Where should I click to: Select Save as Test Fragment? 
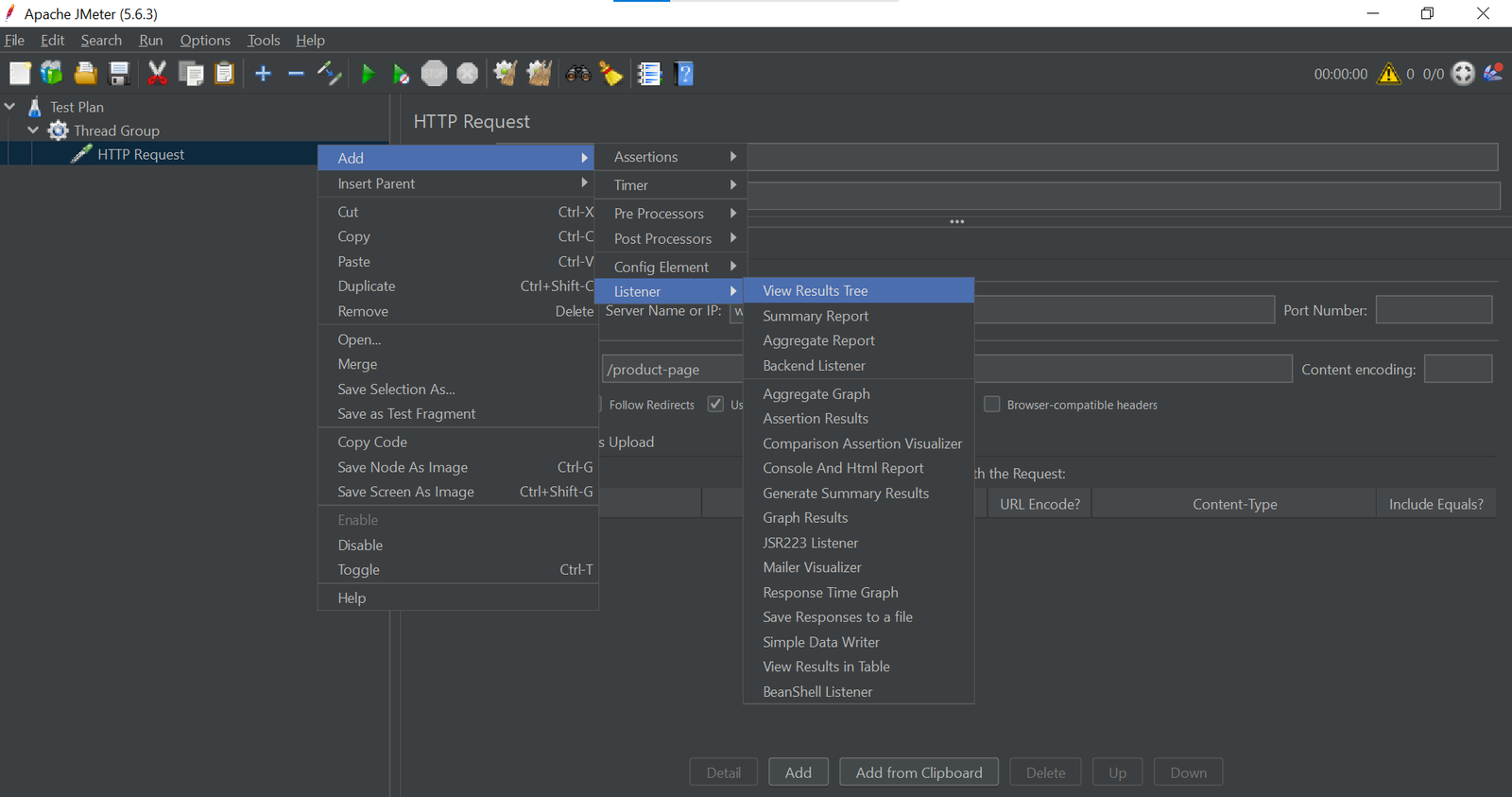coord(458,414)
